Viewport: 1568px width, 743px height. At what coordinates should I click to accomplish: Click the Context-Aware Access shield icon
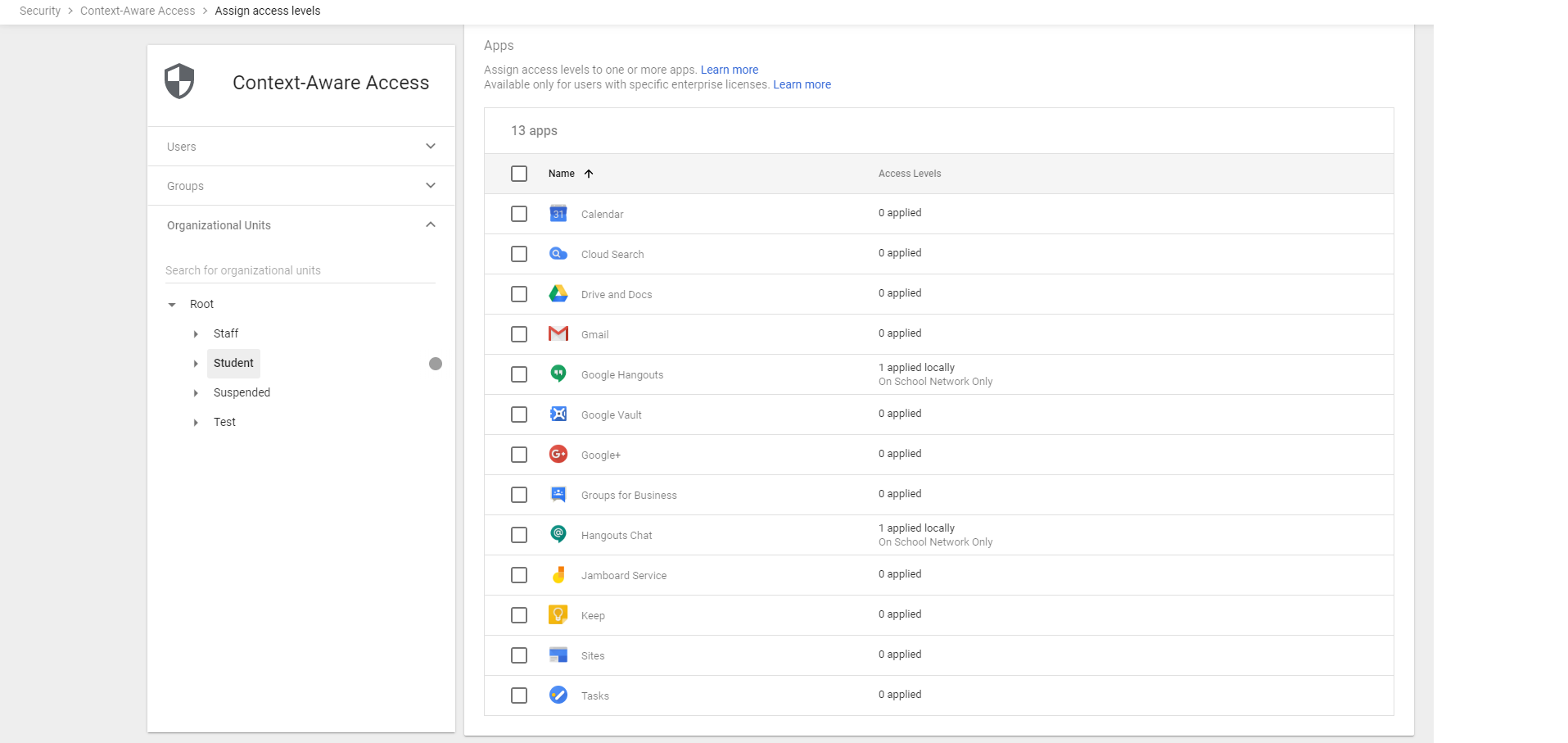click(x=178, y=82)
